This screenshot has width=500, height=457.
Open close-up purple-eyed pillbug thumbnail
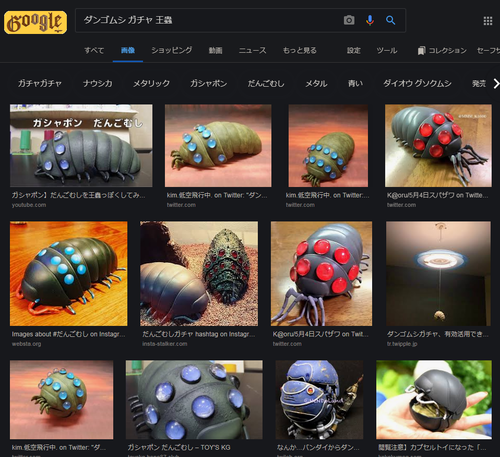coord(194,399)
